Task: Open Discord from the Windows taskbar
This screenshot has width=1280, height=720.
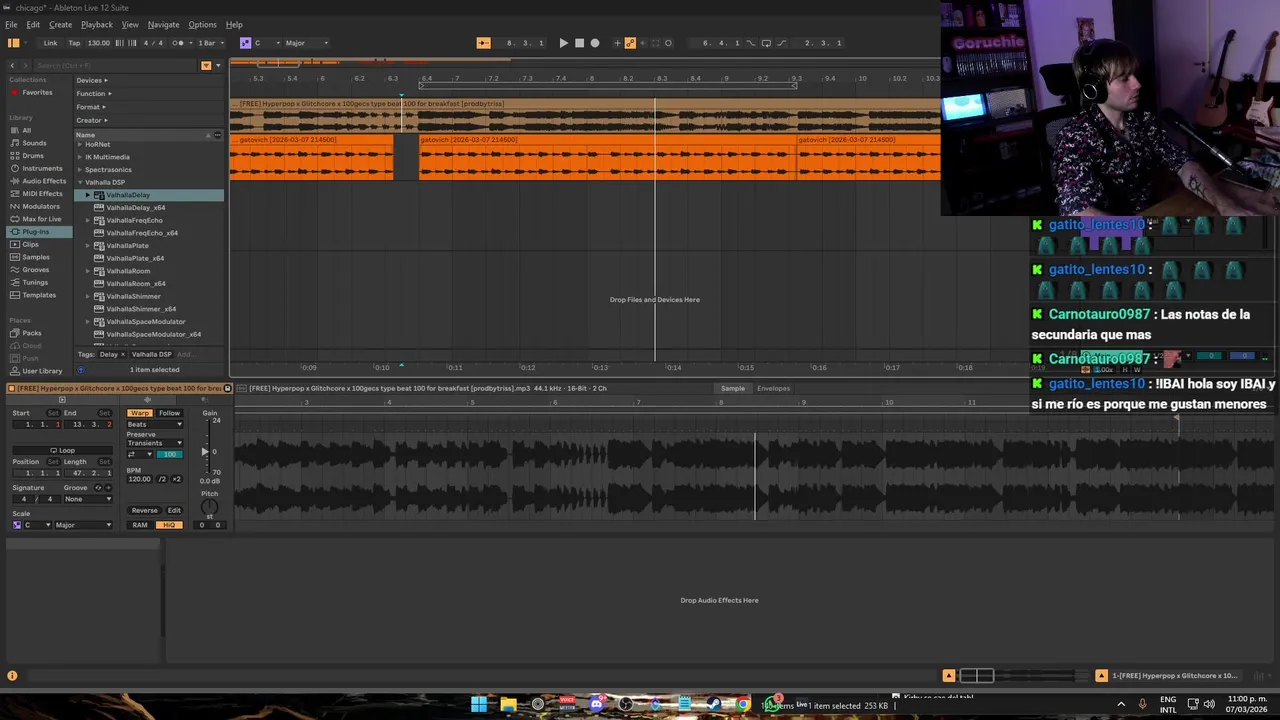Action: pyautogui.click(x=597, y=704)
